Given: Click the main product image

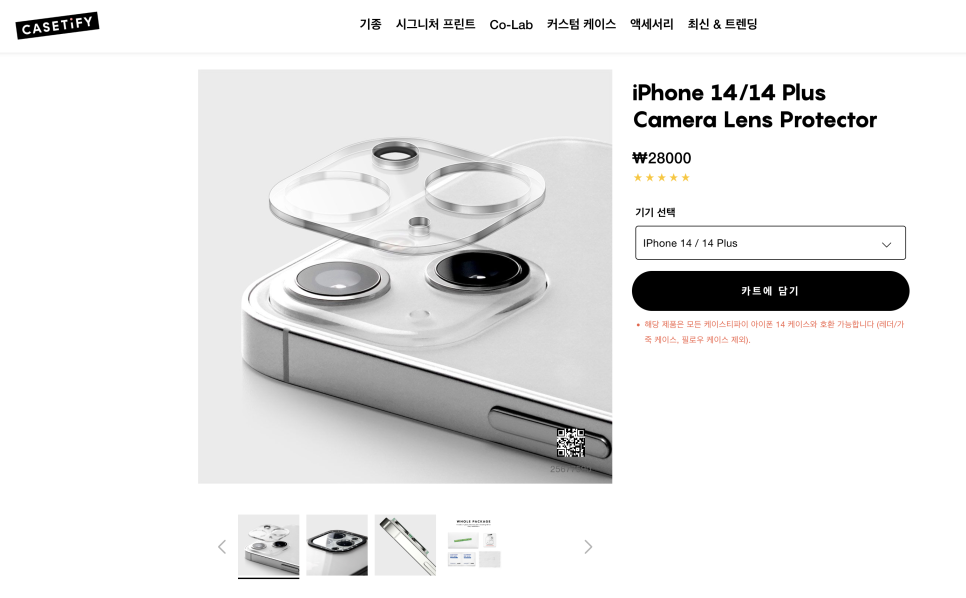Looking at the screenshot, I should click(405, 277).
